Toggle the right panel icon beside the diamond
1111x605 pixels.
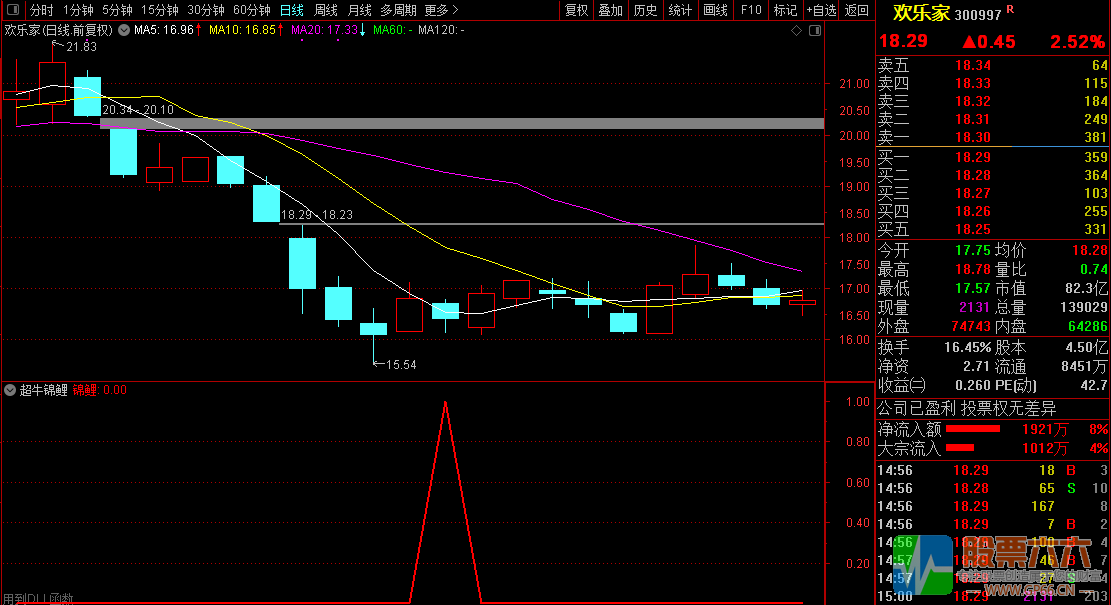(814, 31)
